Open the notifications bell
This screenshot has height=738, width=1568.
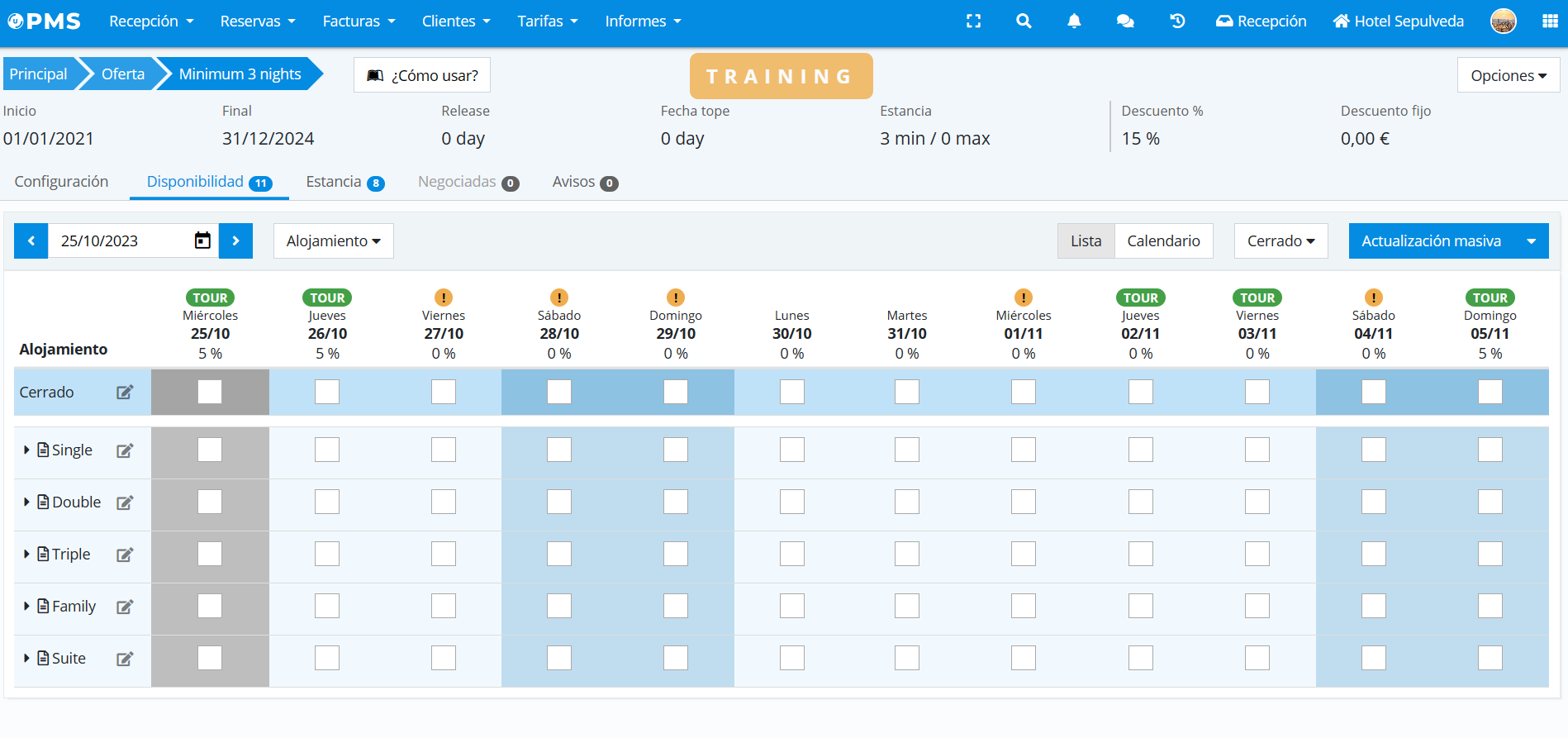point(1074,21)
